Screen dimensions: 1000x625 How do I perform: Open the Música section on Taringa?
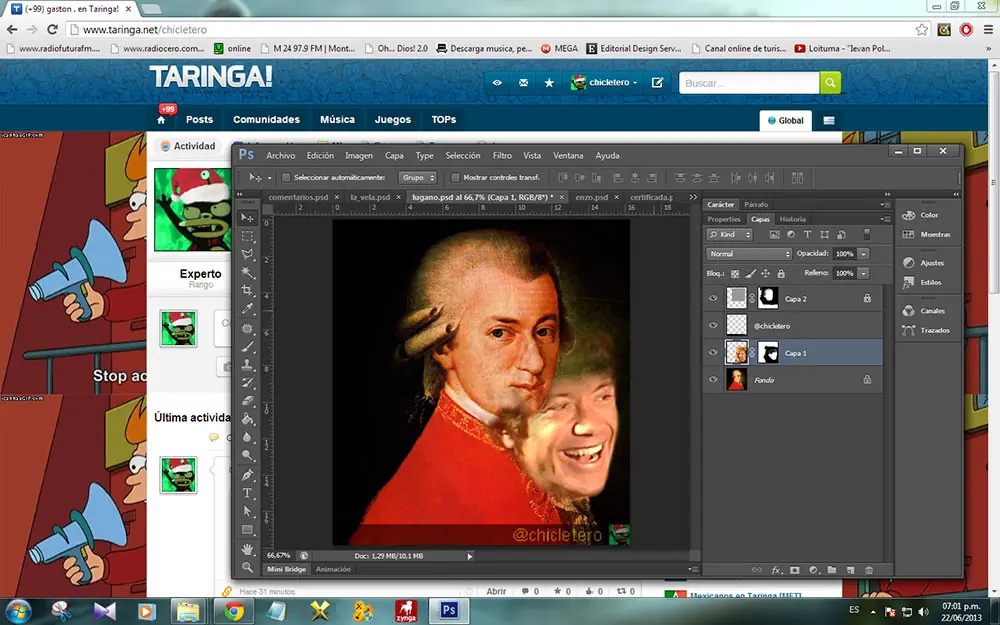337,119
